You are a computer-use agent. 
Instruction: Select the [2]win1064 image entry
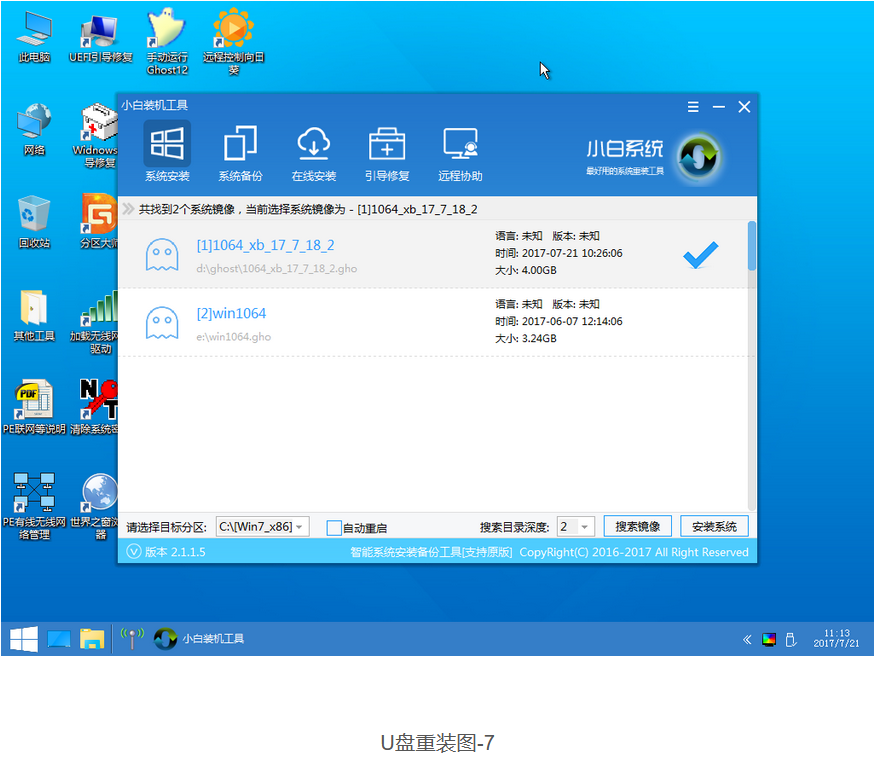coord(231,314)
